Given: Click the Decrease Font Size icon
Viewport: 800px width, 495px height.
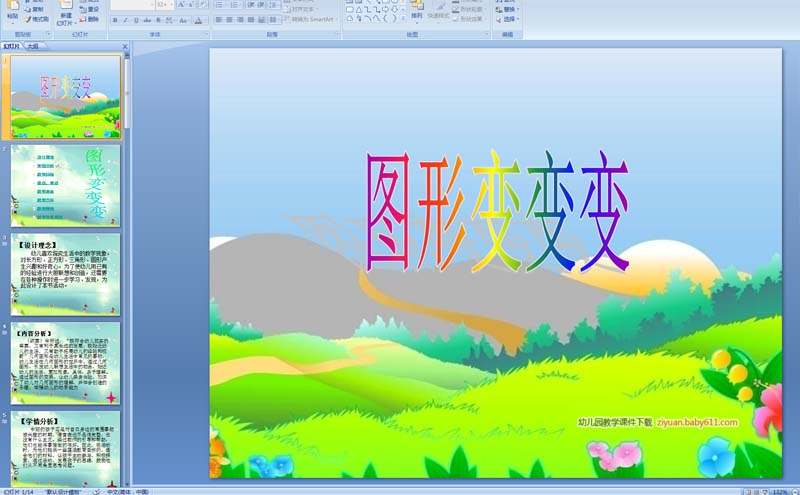Looking at the screenshot, I should point(191,5).
